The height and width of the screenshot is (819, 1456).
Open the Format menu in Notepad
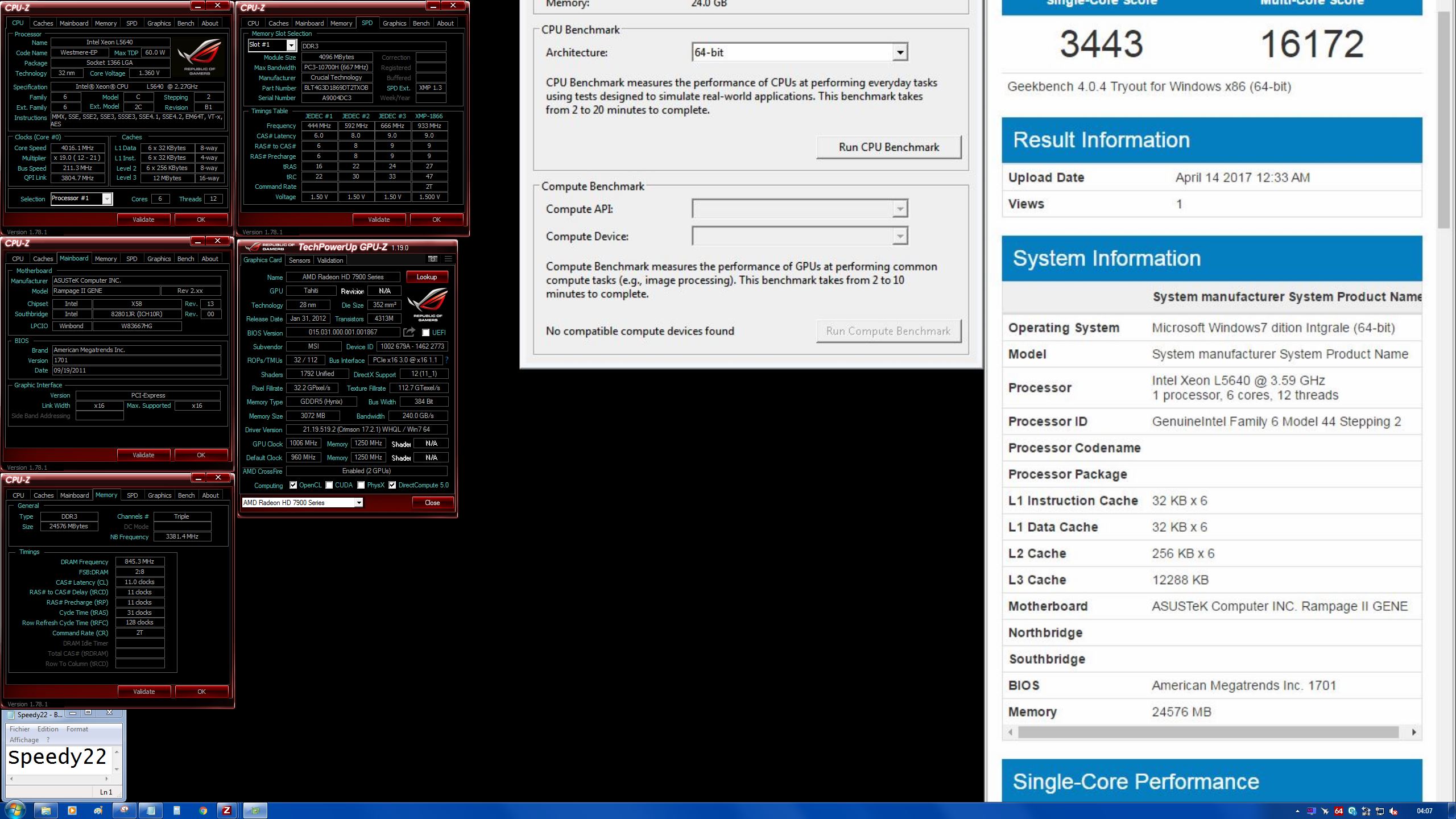click(77, 729)
